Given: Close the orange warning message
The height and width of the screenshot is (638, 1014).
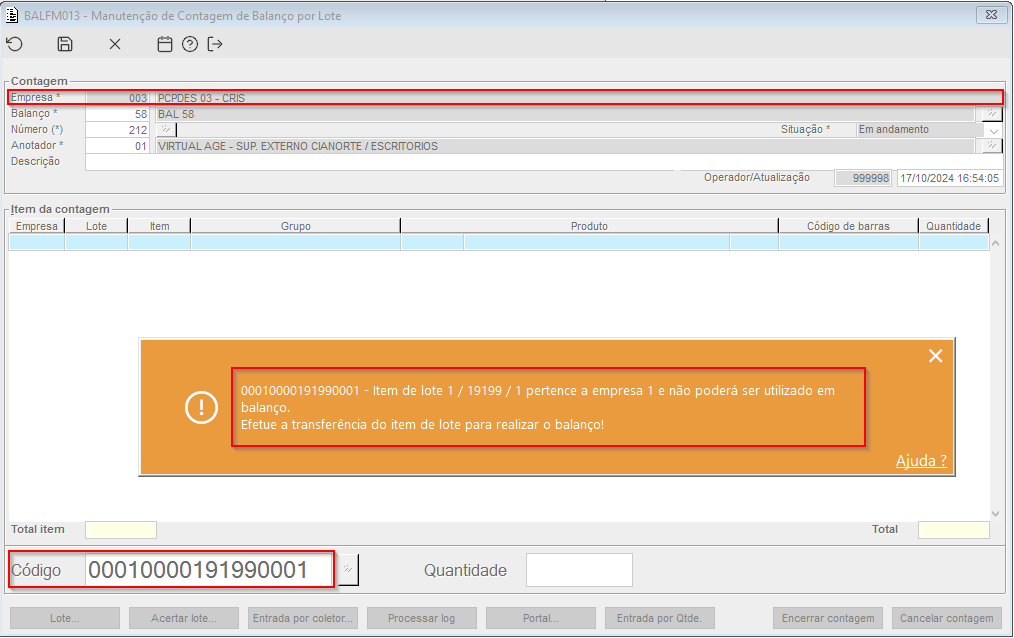Looking at the screenshot, I should tap(935, 356).
